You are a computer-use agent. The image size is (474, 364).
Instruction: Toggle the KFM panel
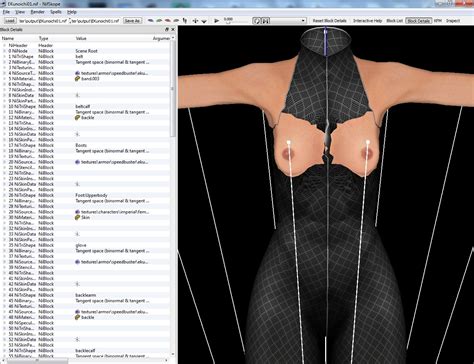(438, 21)
